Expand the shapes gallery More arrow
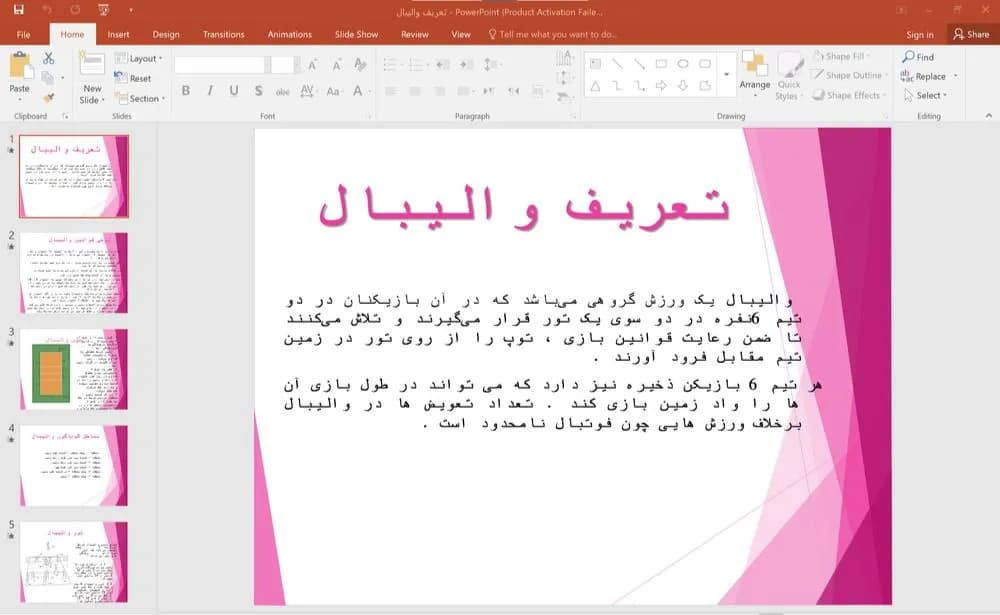This screenshot has width=1000, height=615. 726,75
